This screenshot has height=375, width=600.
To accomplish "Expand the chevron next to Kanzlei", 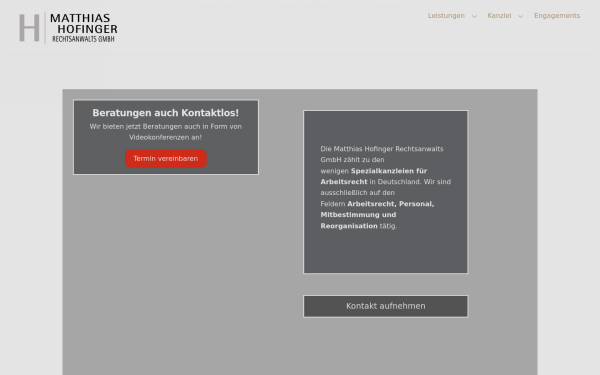I will click(520, 16).
